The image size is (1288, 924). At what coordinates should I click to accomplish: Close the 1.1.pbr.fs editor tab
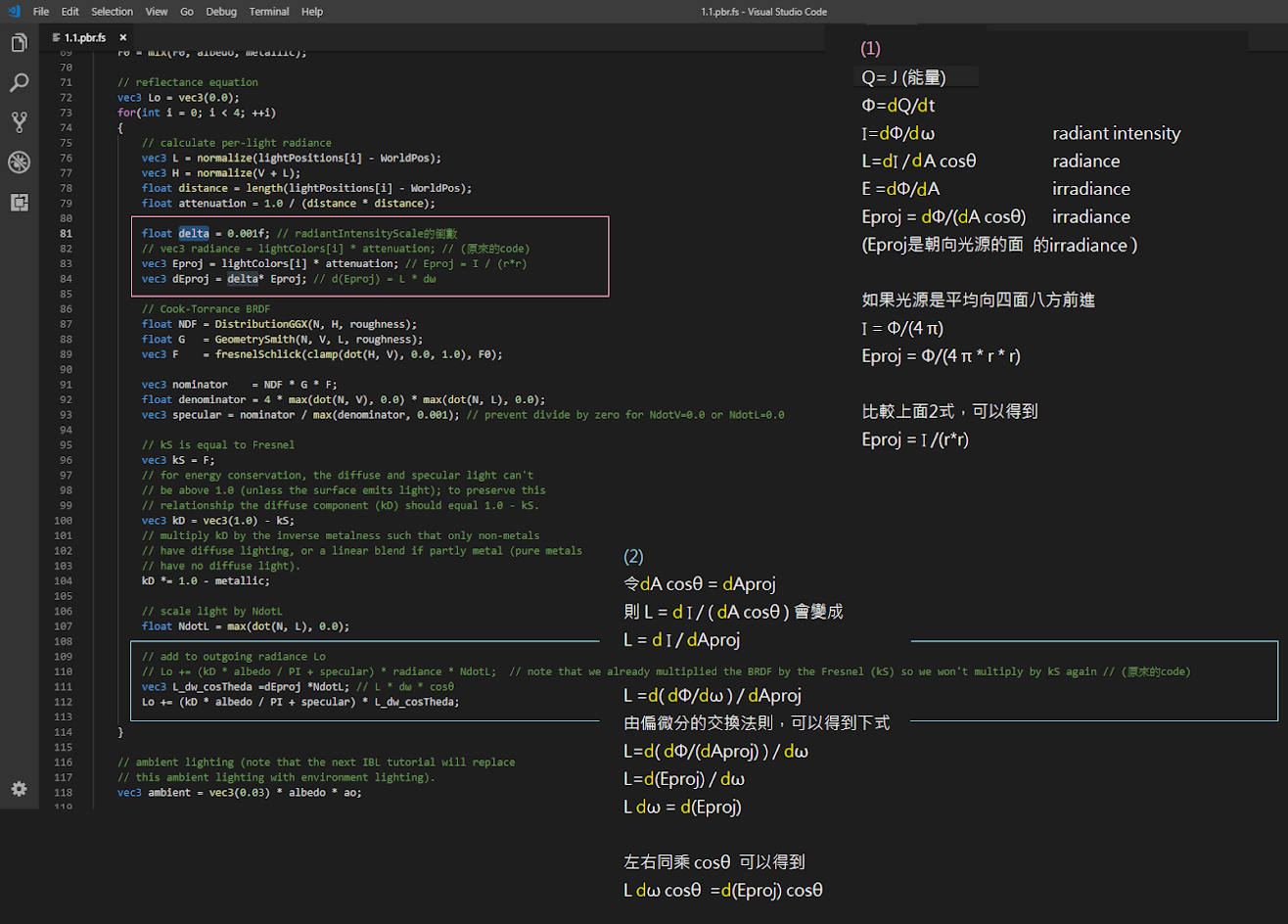(x=123, y=37)
